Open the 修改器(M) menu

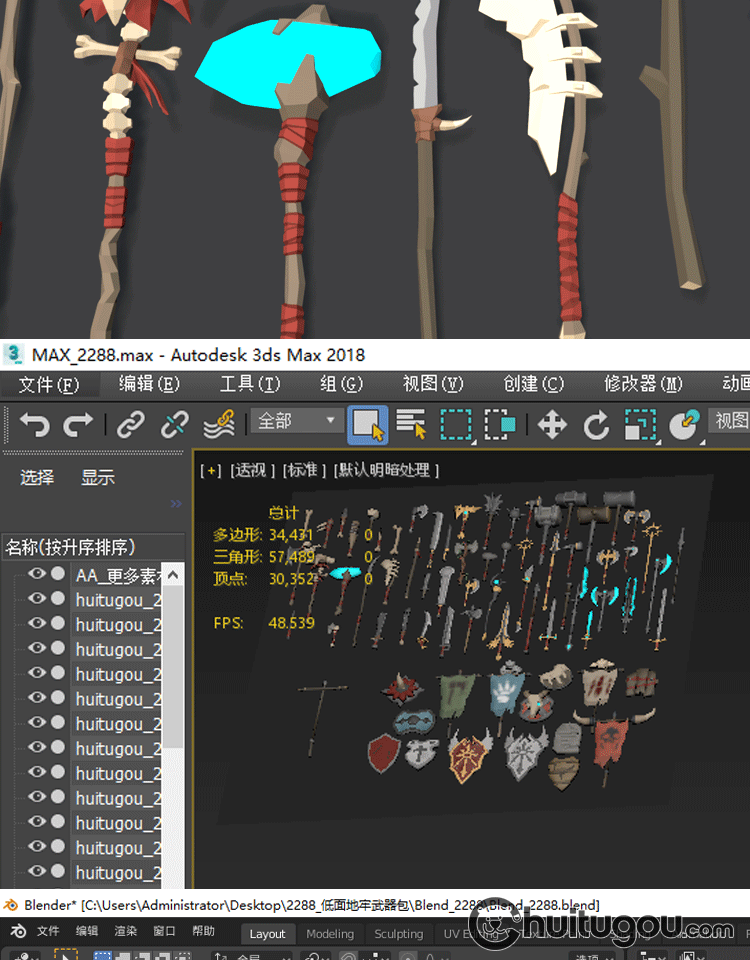click(x=643, y=384)
